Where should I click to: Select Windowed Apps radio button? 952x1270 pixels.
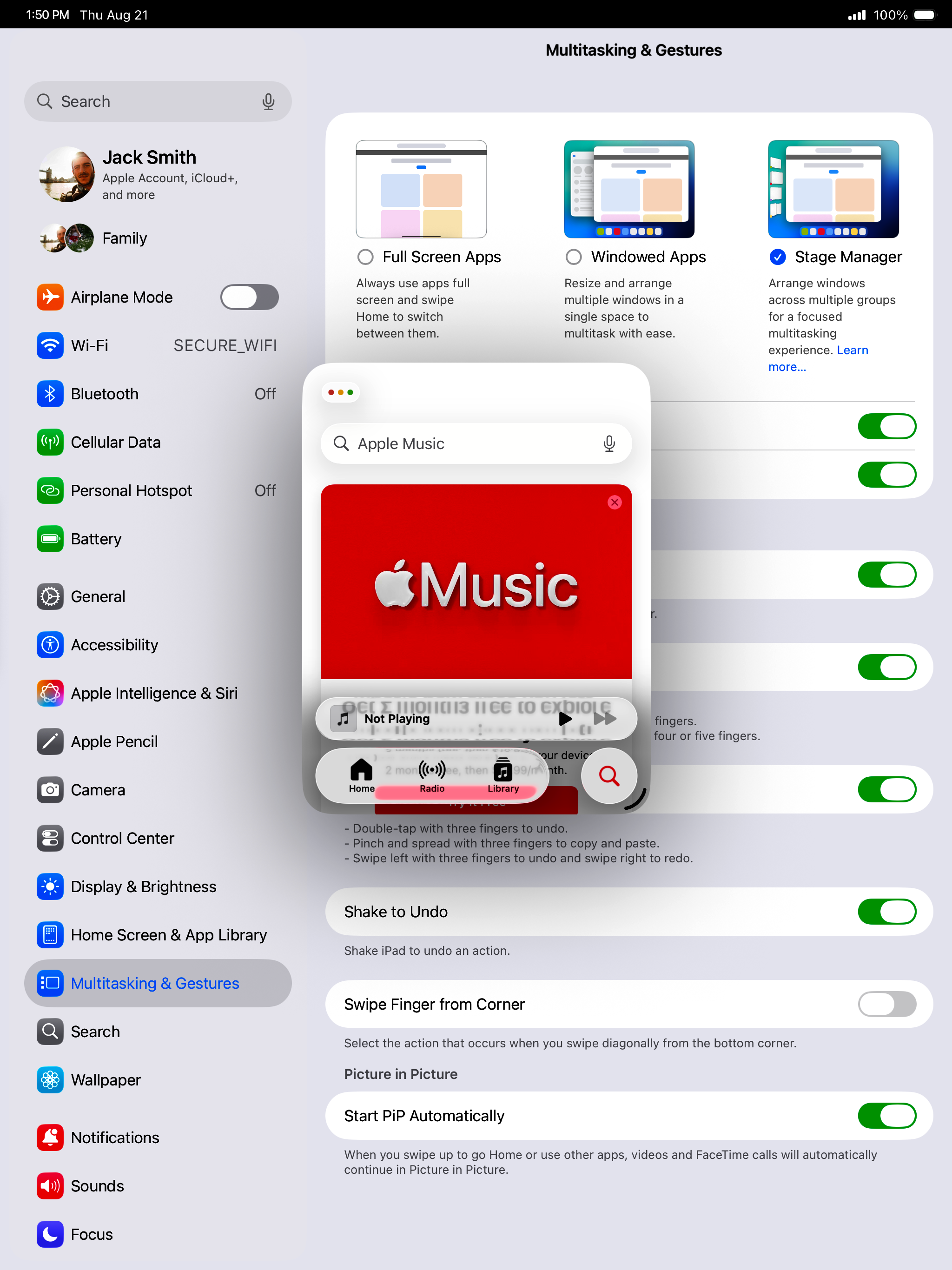coord(573,257)
